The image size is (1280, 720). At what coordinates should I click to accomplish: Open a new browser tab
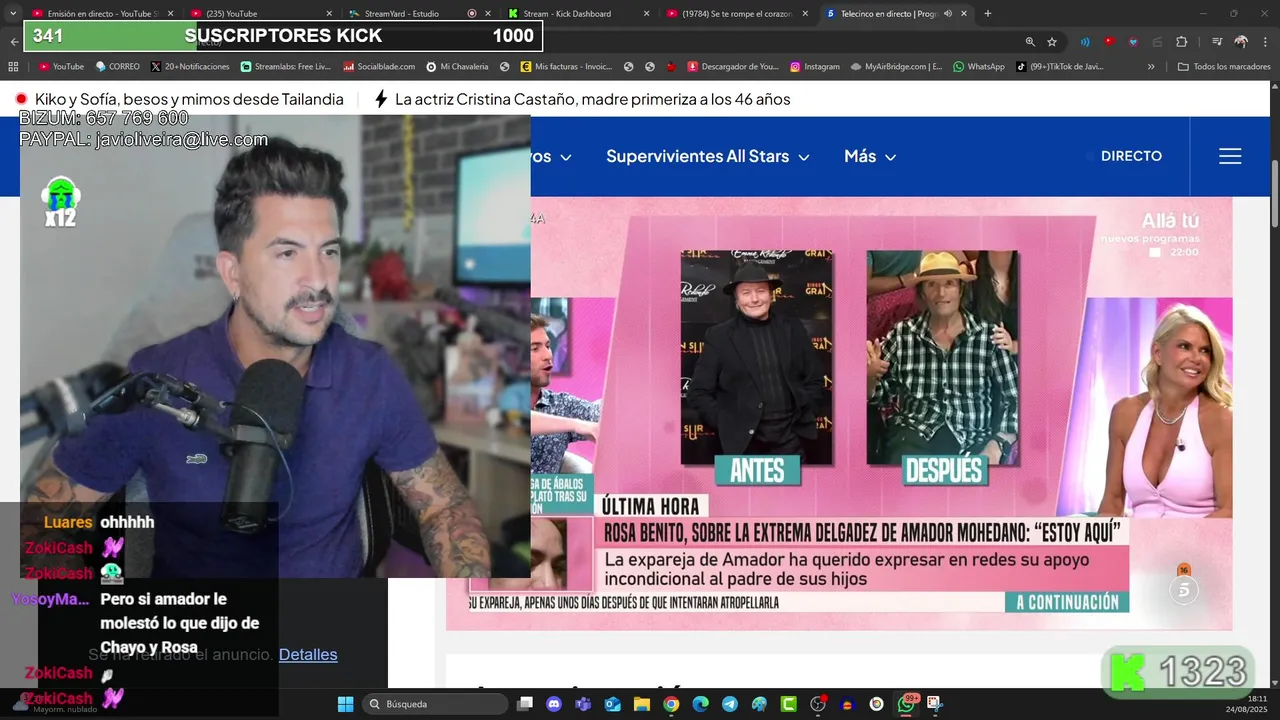click(988, 13)
